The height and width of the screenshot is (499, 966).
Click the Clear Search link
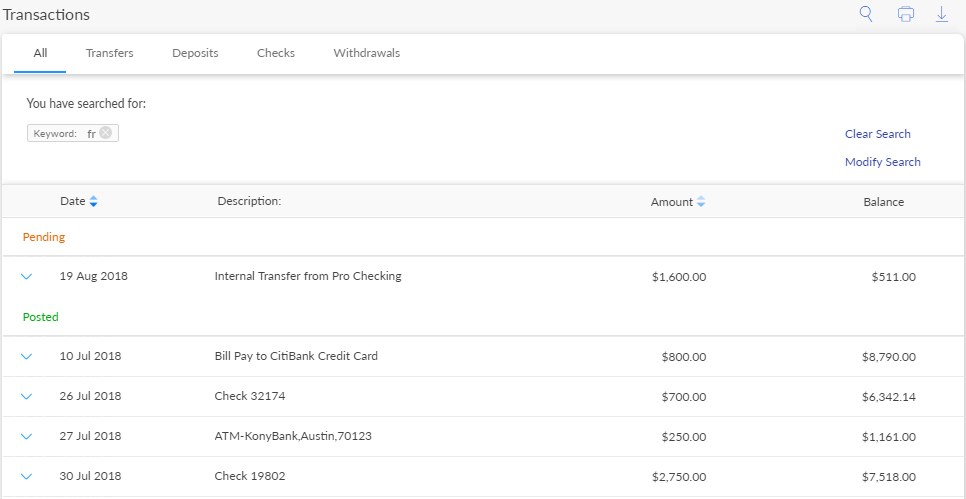pyautogui.click(x=877, y=134)
